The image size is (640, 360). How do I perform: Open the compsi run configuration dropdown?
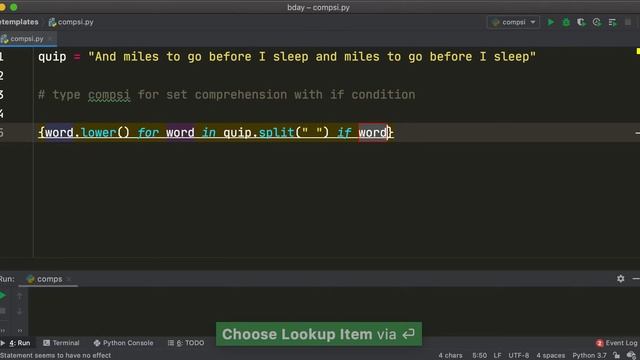pyautogui.click(x=513, y=22)
